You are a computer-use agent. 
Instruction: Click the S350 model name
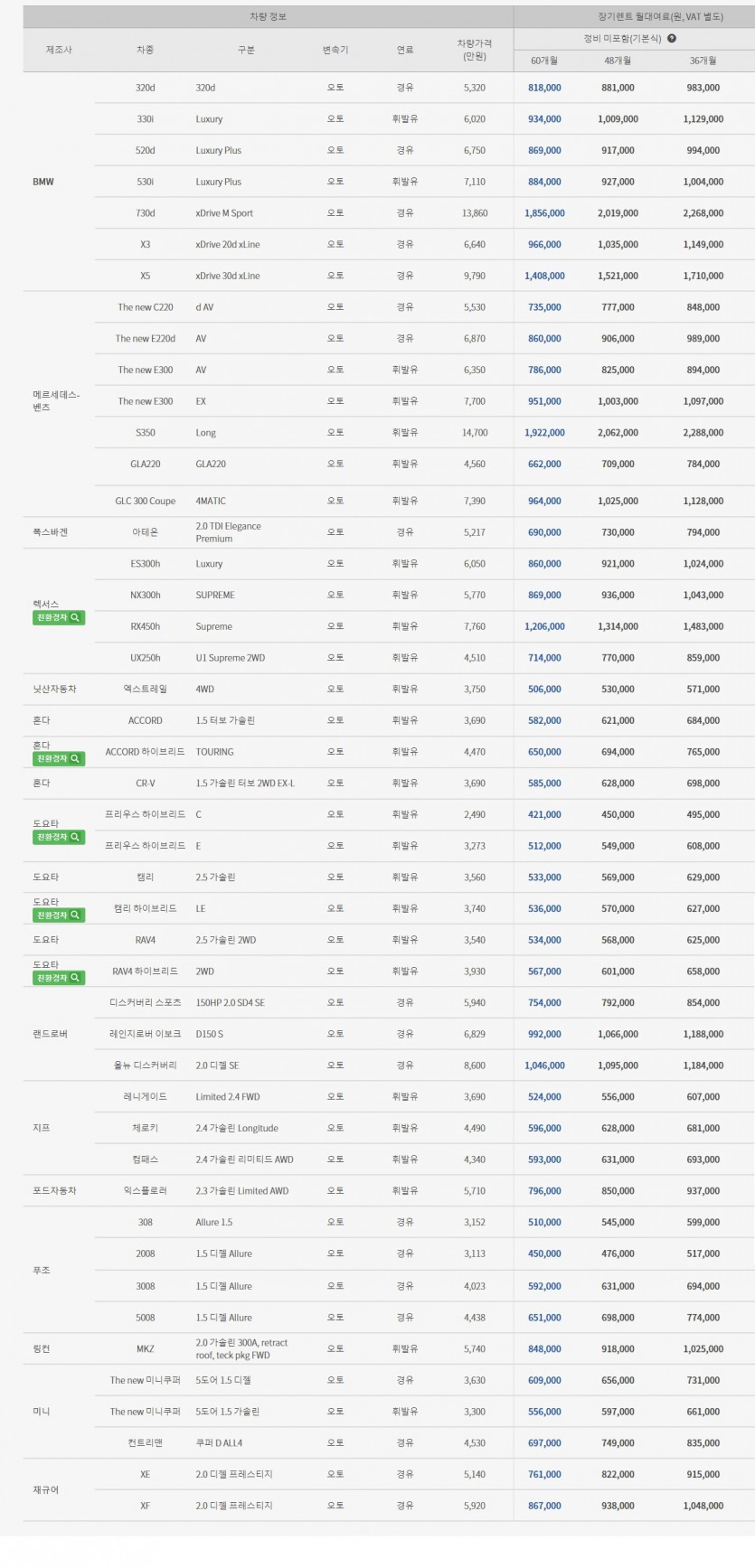click(145, 433)
